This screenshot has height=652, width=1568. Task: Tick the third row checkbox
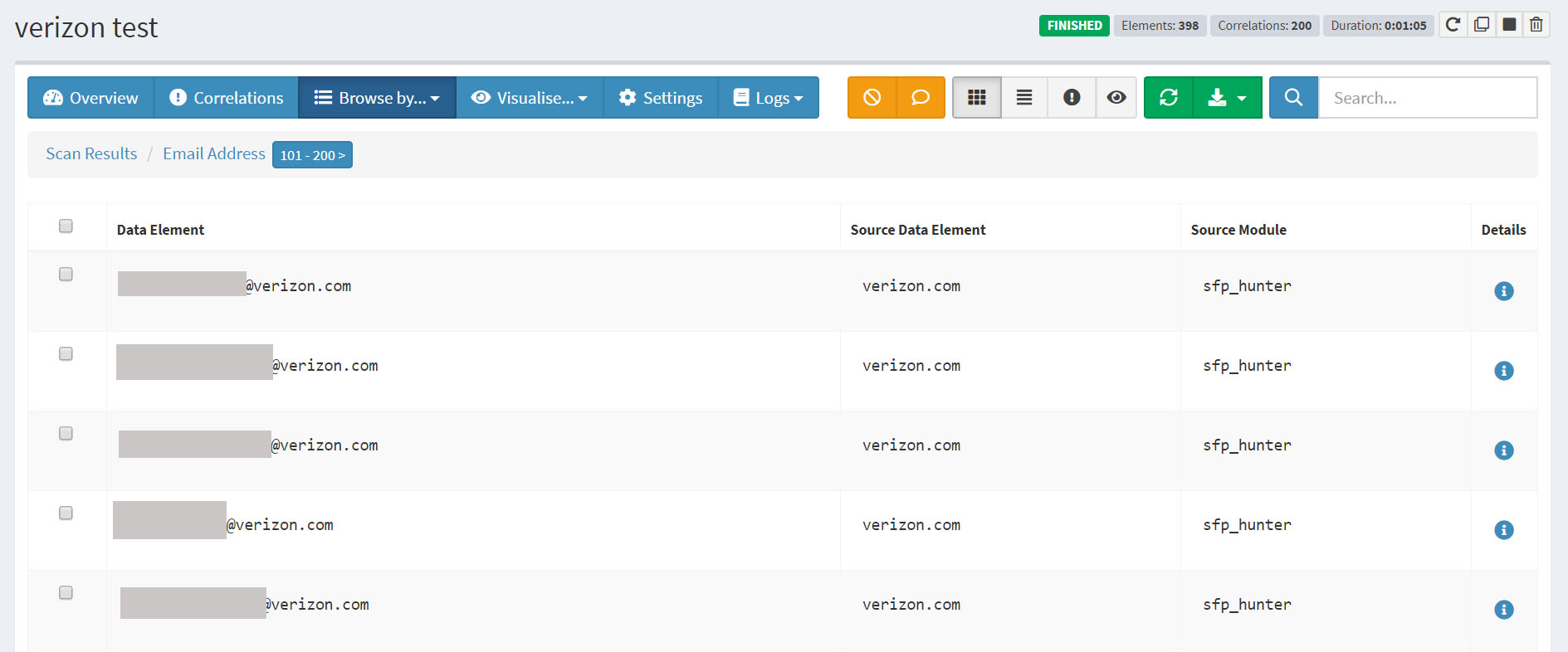pos(66,433)
